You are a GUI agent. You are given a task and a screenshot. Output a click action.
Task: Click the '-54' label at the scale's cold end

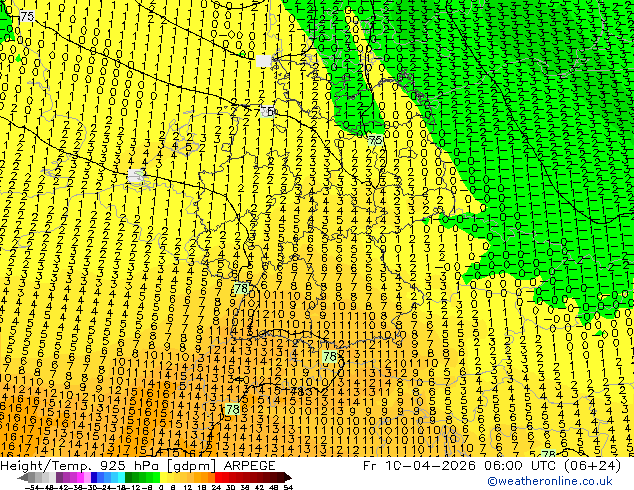(x=32, y=488)
